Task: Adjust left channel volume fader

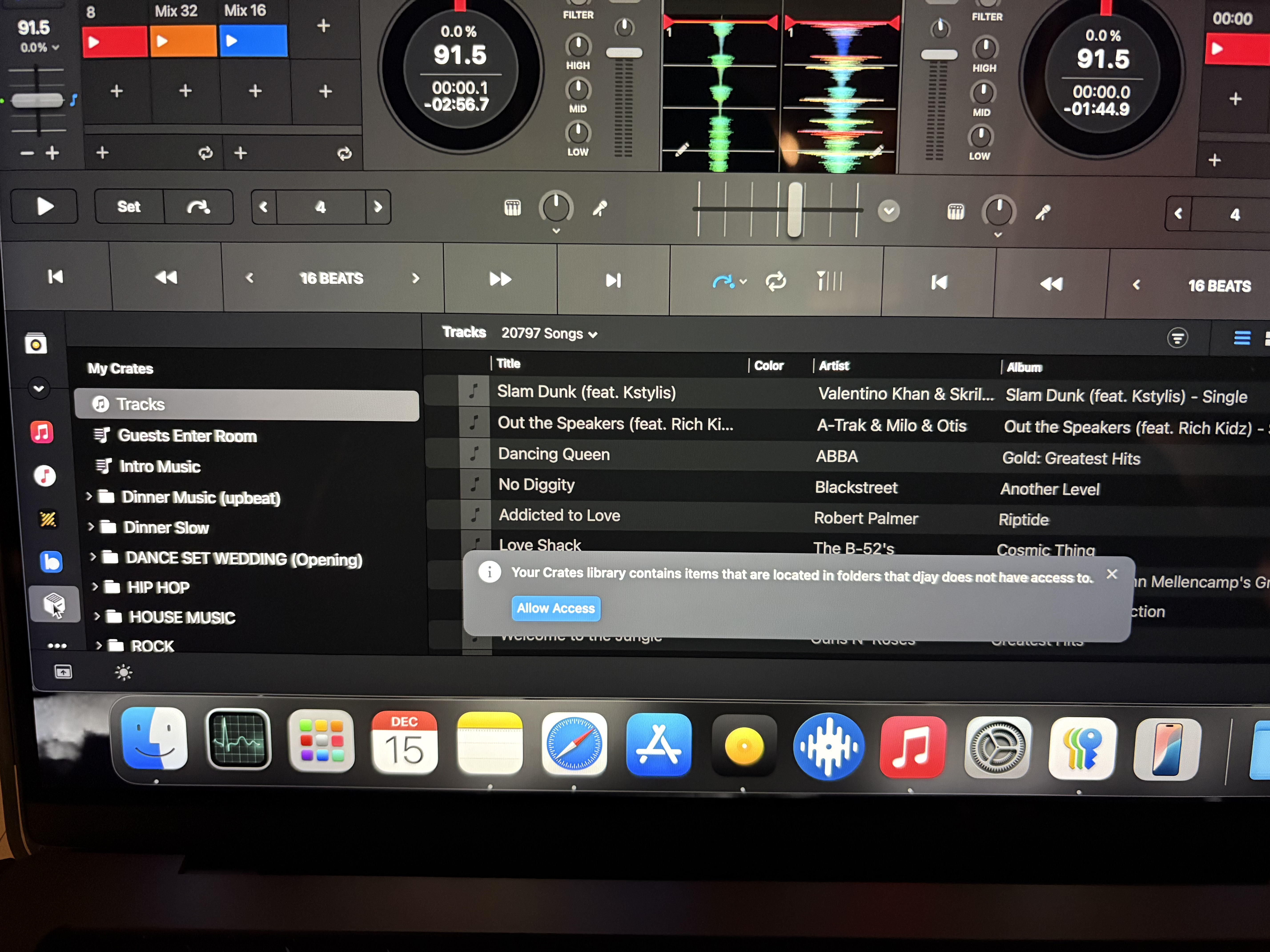Action: pyautogui.click(x=624, y=53)
